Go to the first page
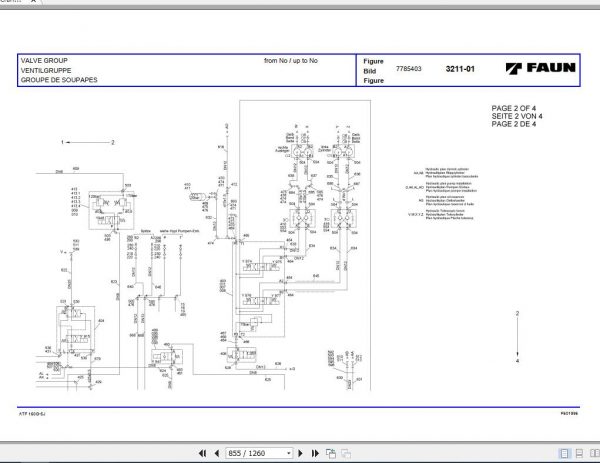Image resolution: width=600 pixels, height=463 pixels. click(x=202, y=453)
